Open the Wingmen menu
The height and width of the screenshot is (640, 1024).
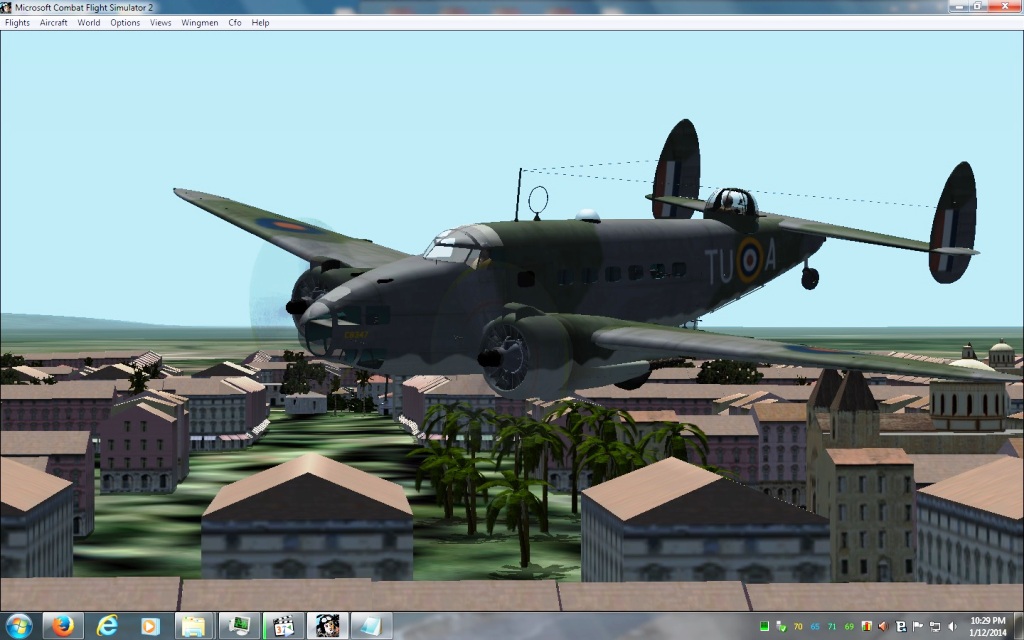tap(200, 22)
